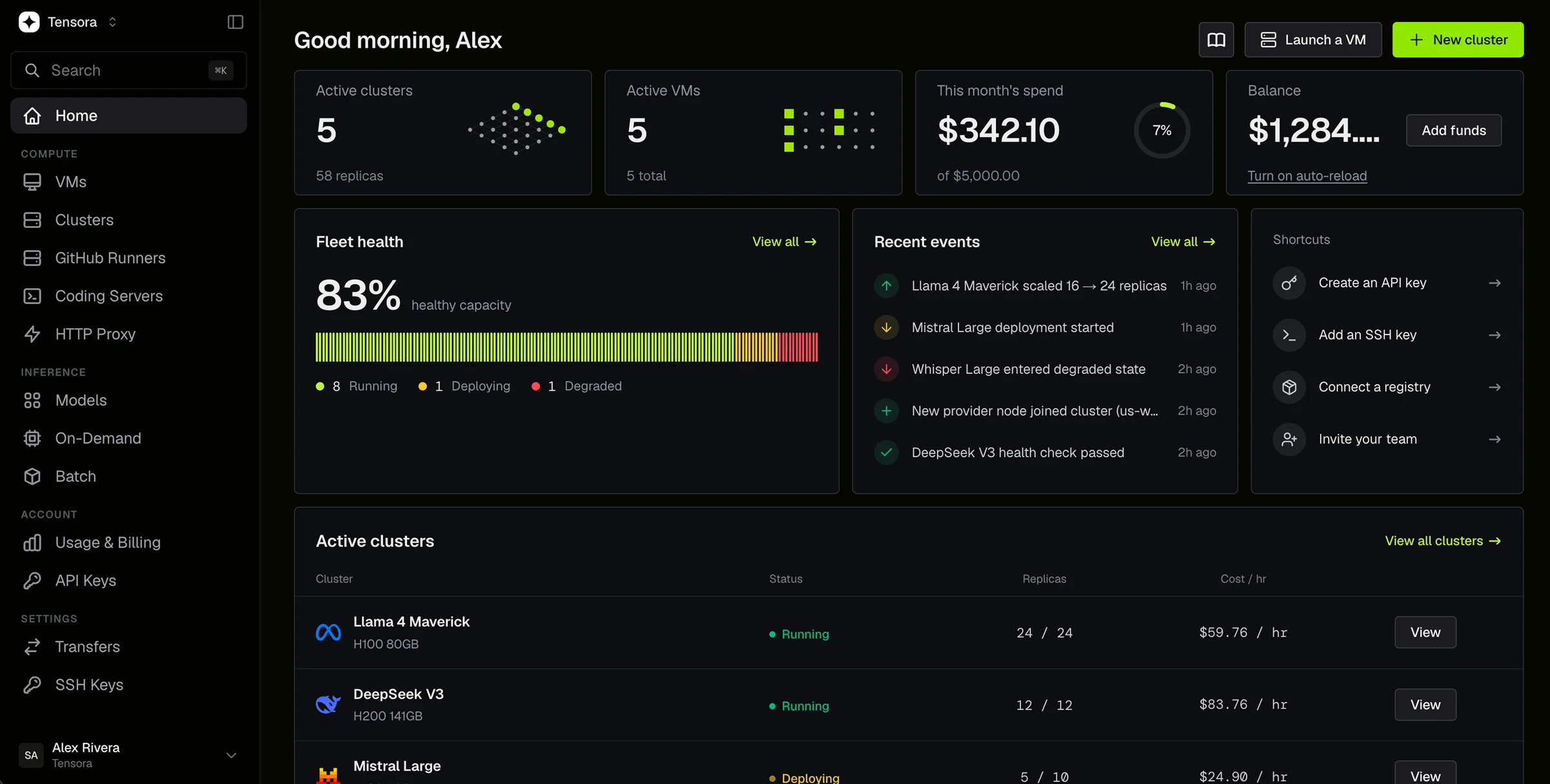Open the Connect a registry shortcut
1550x784 pixels.
click(1387, 387)
